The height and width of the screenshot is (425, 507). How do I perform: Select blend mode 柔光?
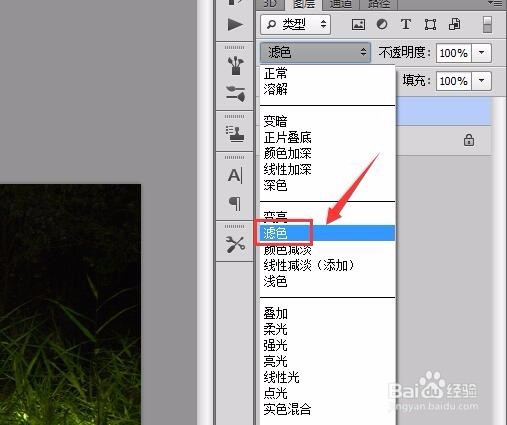coord(327,330)
